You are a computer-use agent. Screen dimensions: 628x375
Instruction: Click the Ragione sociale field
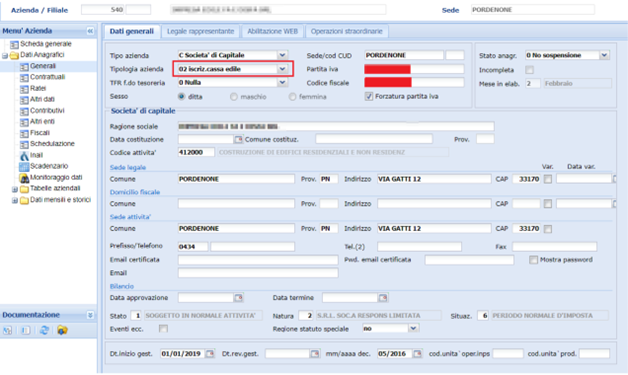[x=336, y=127]
